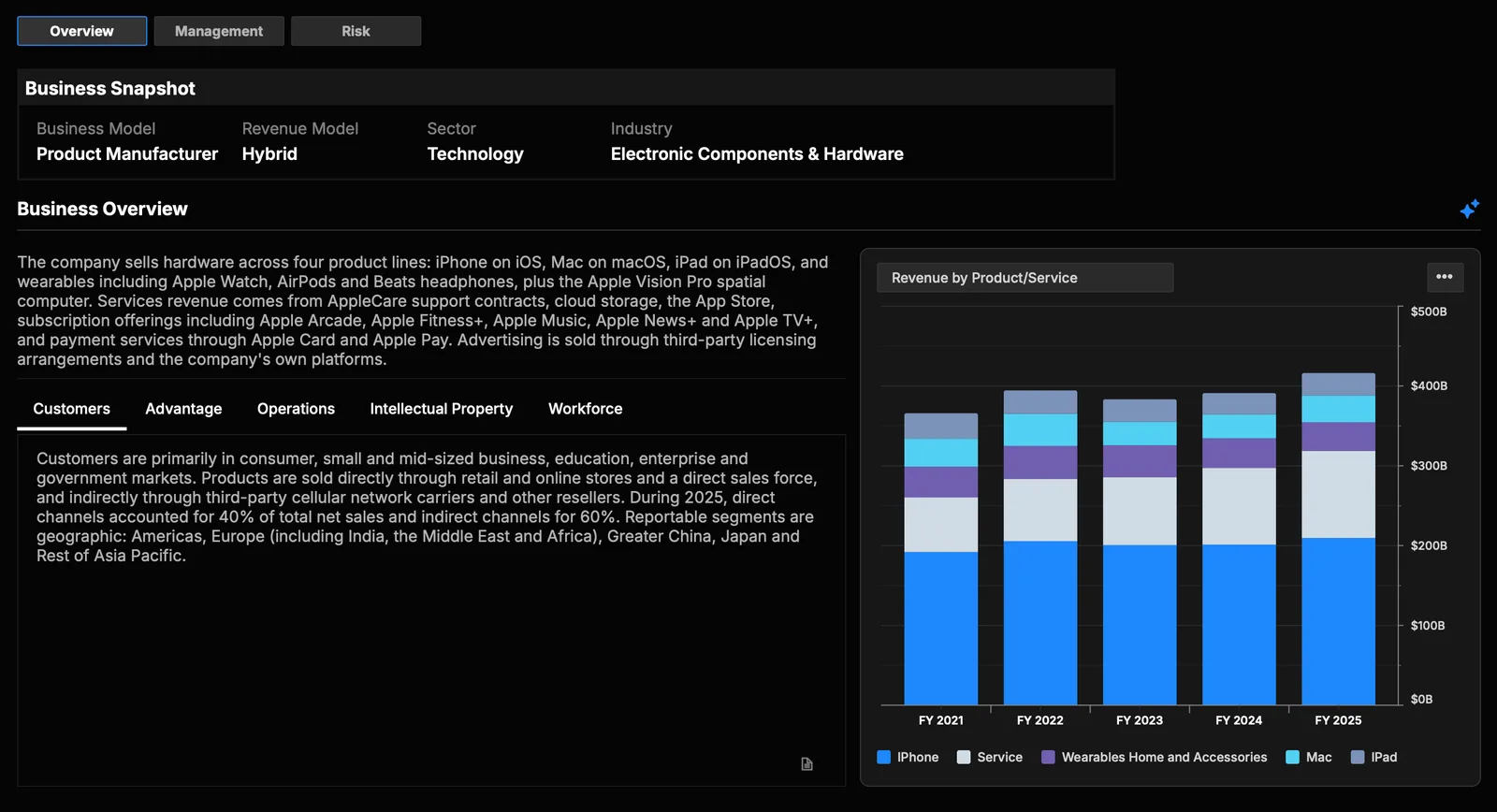
Task: Click the Hybrid revenue model value
Action: click(269, 153)
